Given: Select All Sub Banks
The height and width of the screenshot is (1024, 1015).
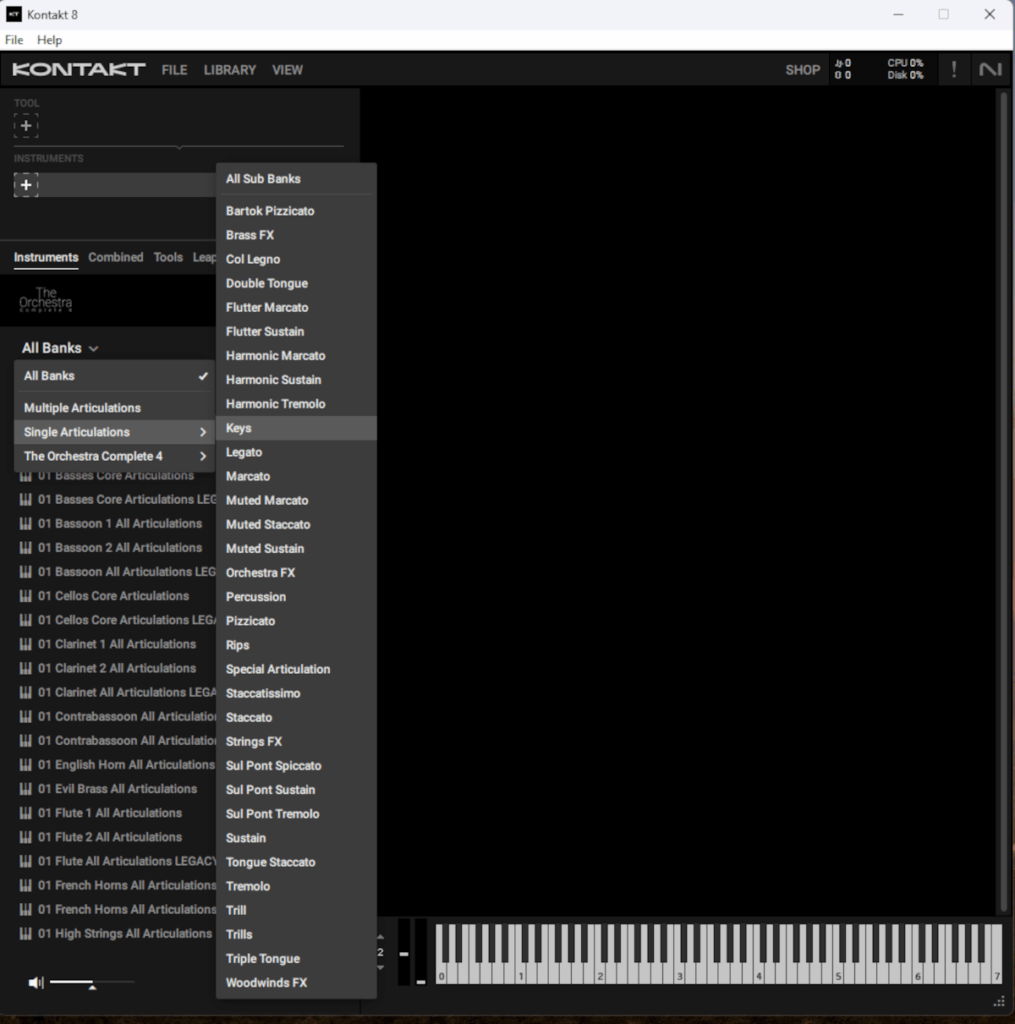Looking at the screenshot, I should coord(296,179).
